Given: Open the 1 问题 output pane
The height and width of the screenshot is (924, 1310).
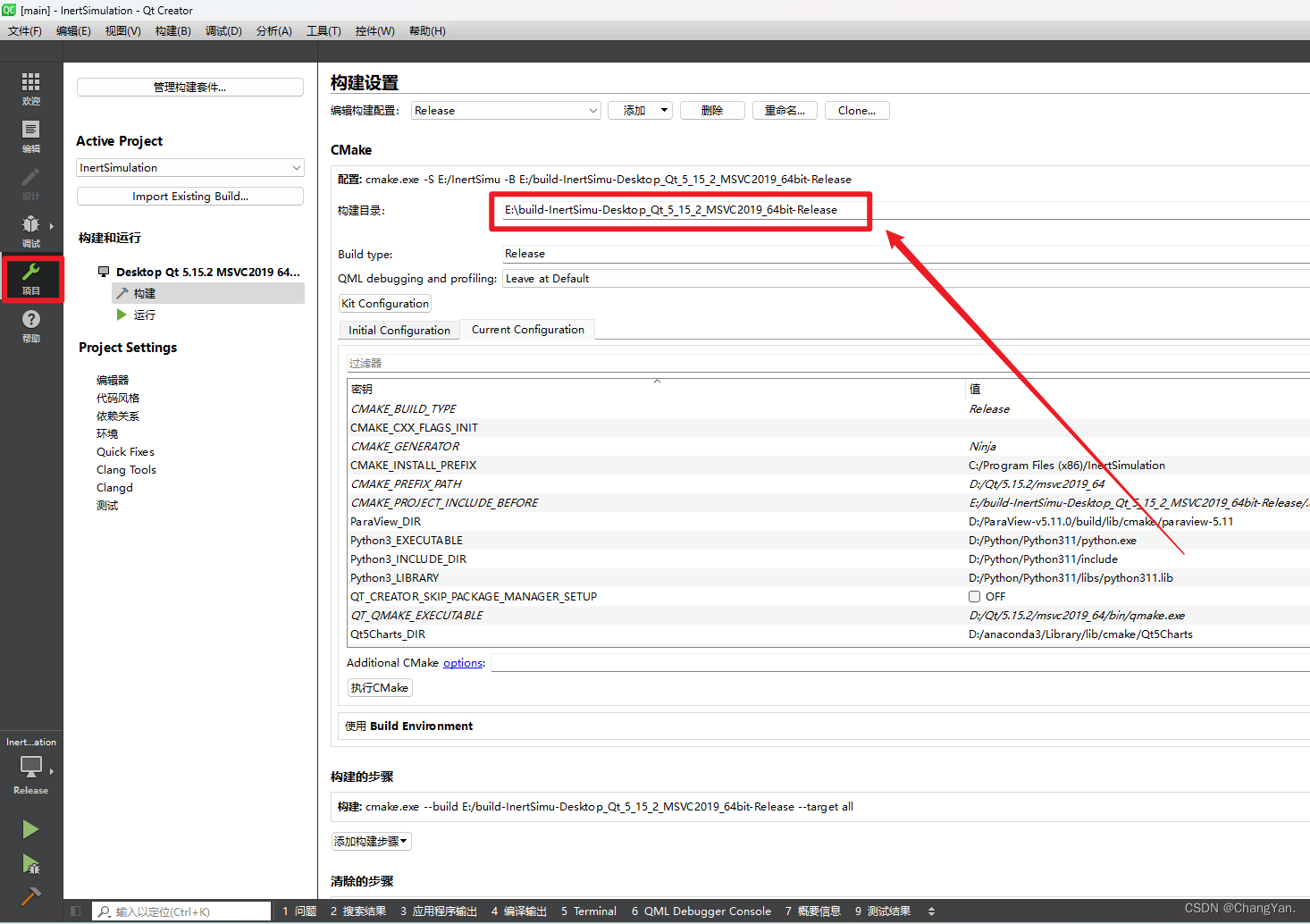Looking at the screenshot, I should point(299,911).
